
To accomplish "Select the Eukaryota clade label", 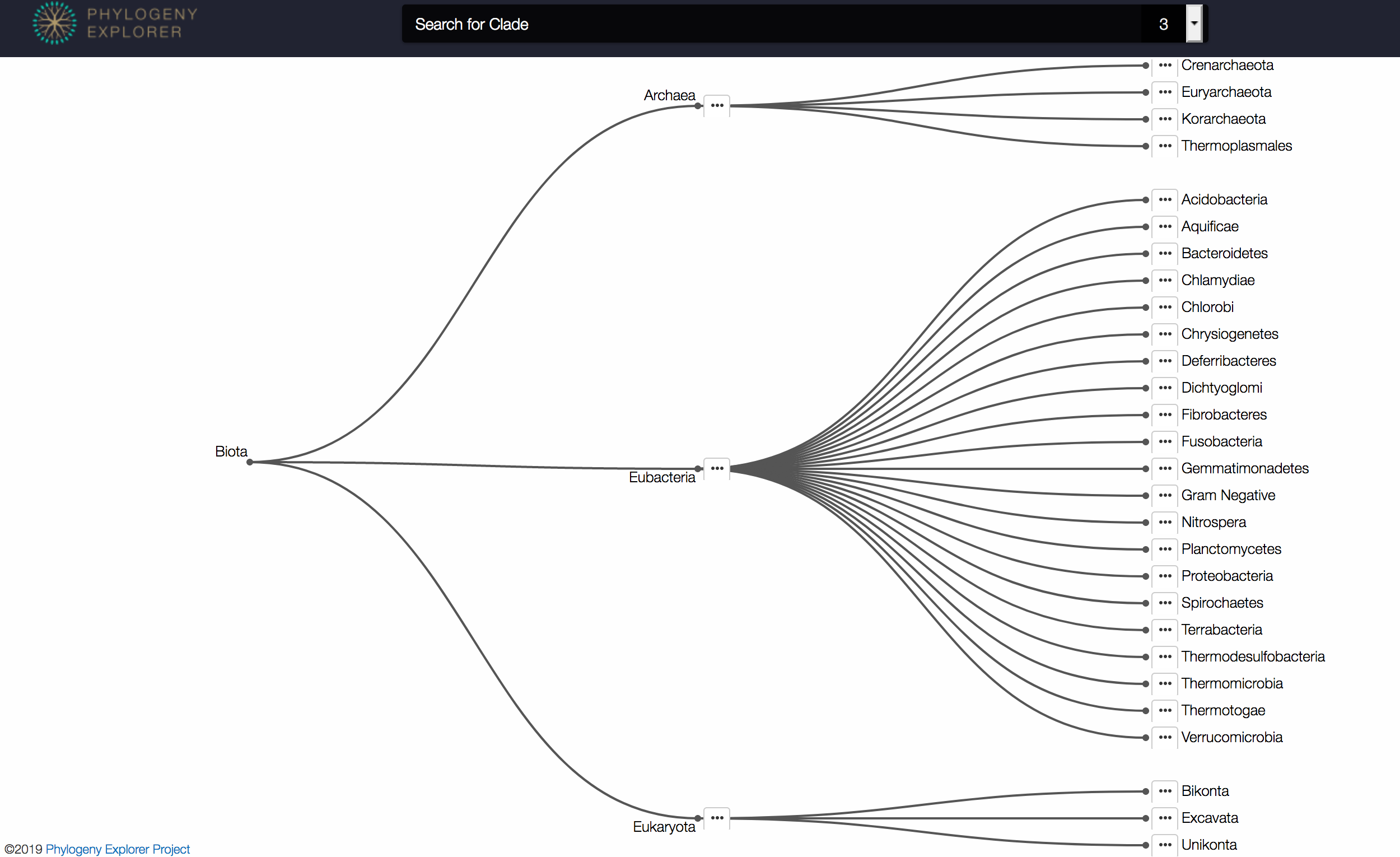I will [664, 827].
